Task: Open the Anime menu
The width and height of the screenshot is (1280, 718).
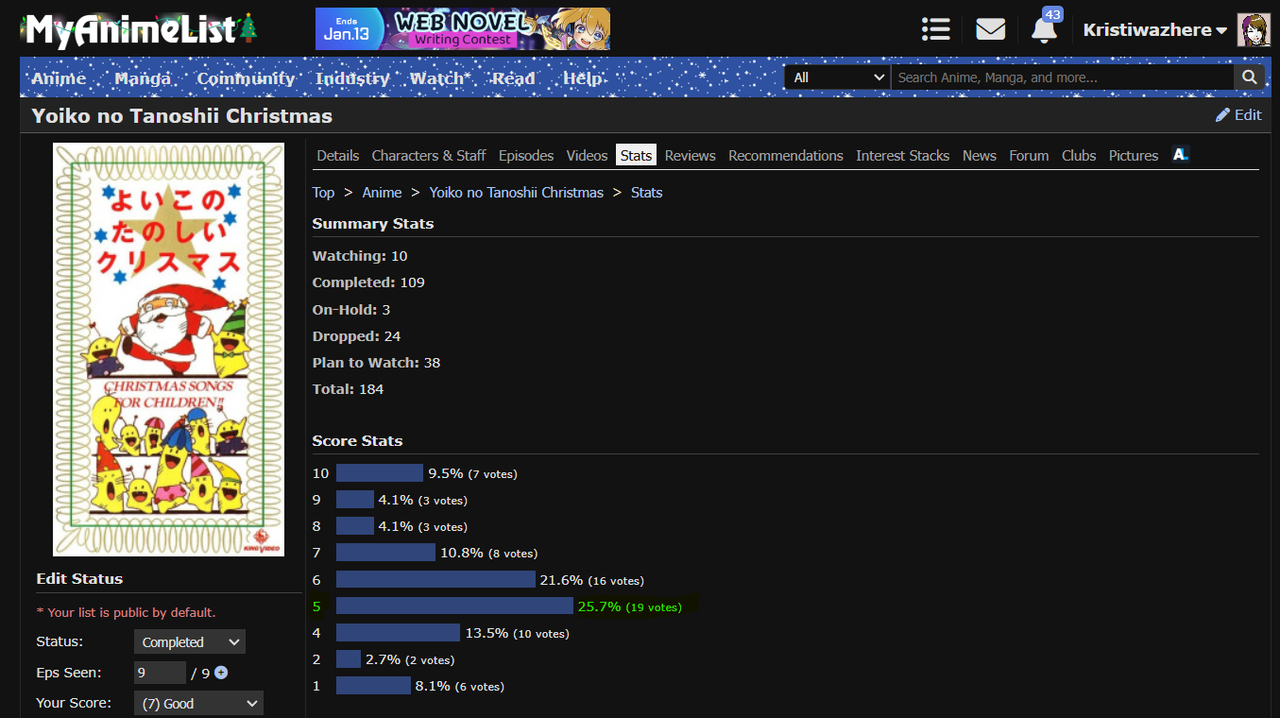Action: 59,78
